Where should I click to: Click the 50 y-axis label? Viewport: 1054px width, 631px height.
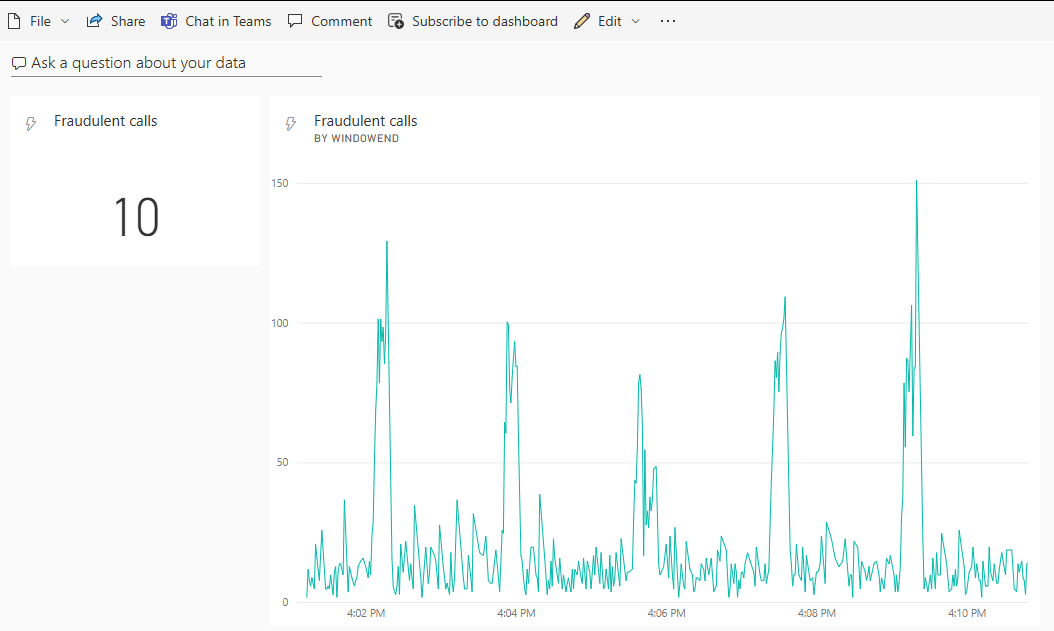(282, 462)
